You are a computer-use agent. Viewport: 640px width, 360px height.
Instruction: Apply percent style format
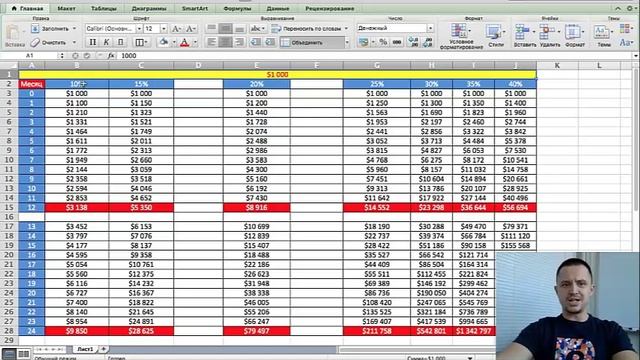[383, 42]
